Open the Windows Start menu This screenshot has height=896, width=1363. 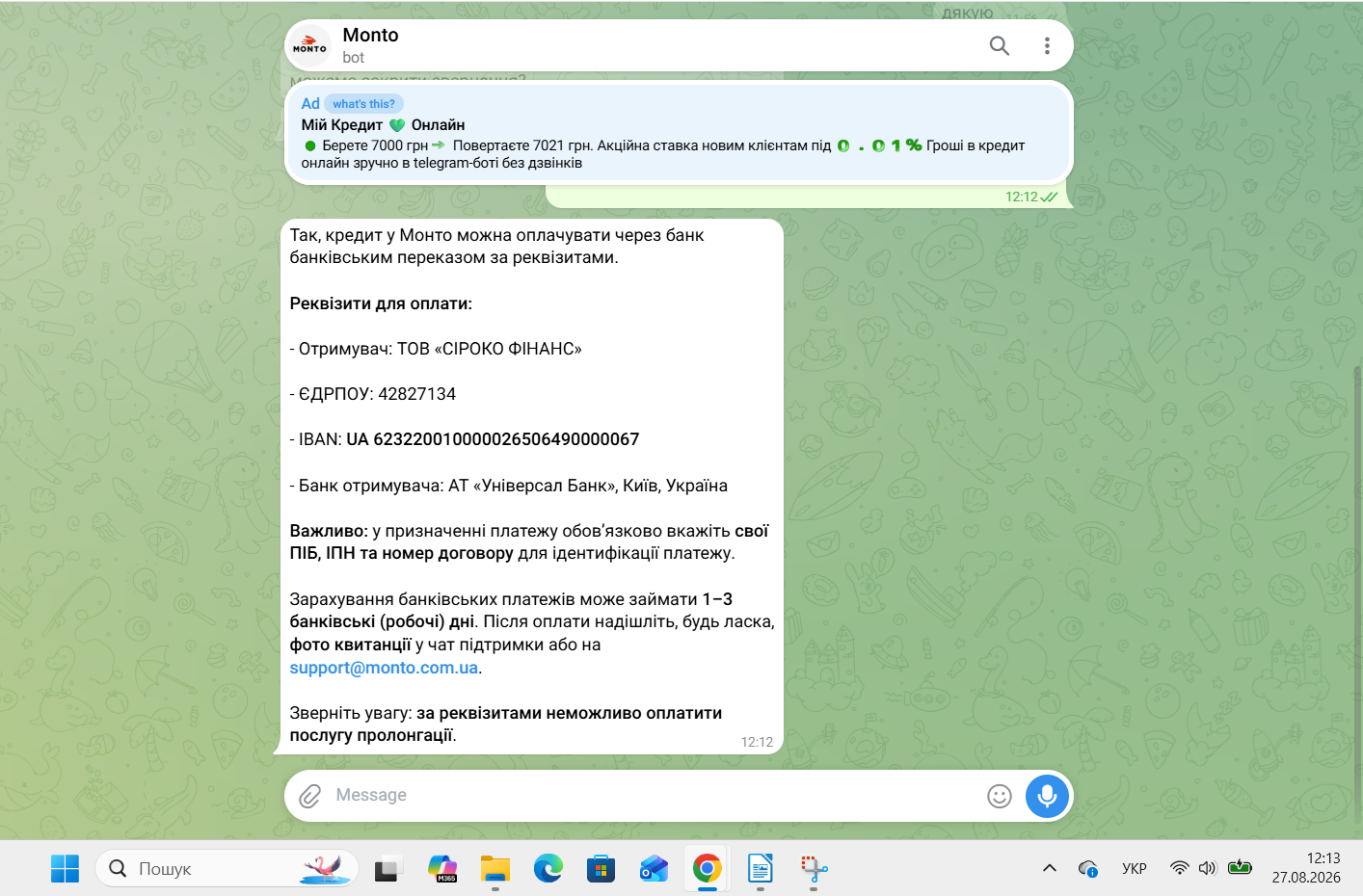click(65, 869)
